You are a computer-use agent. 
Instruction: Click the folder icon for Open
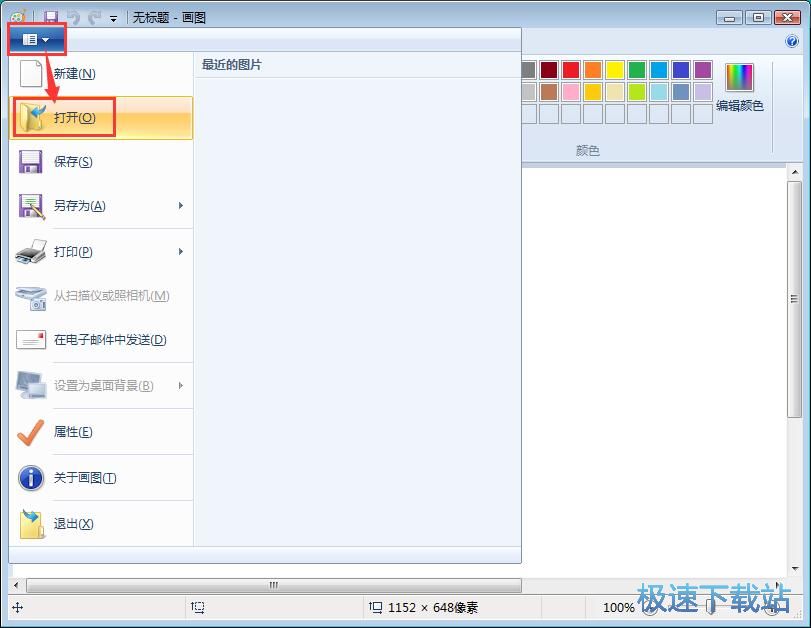pos(32,117)
